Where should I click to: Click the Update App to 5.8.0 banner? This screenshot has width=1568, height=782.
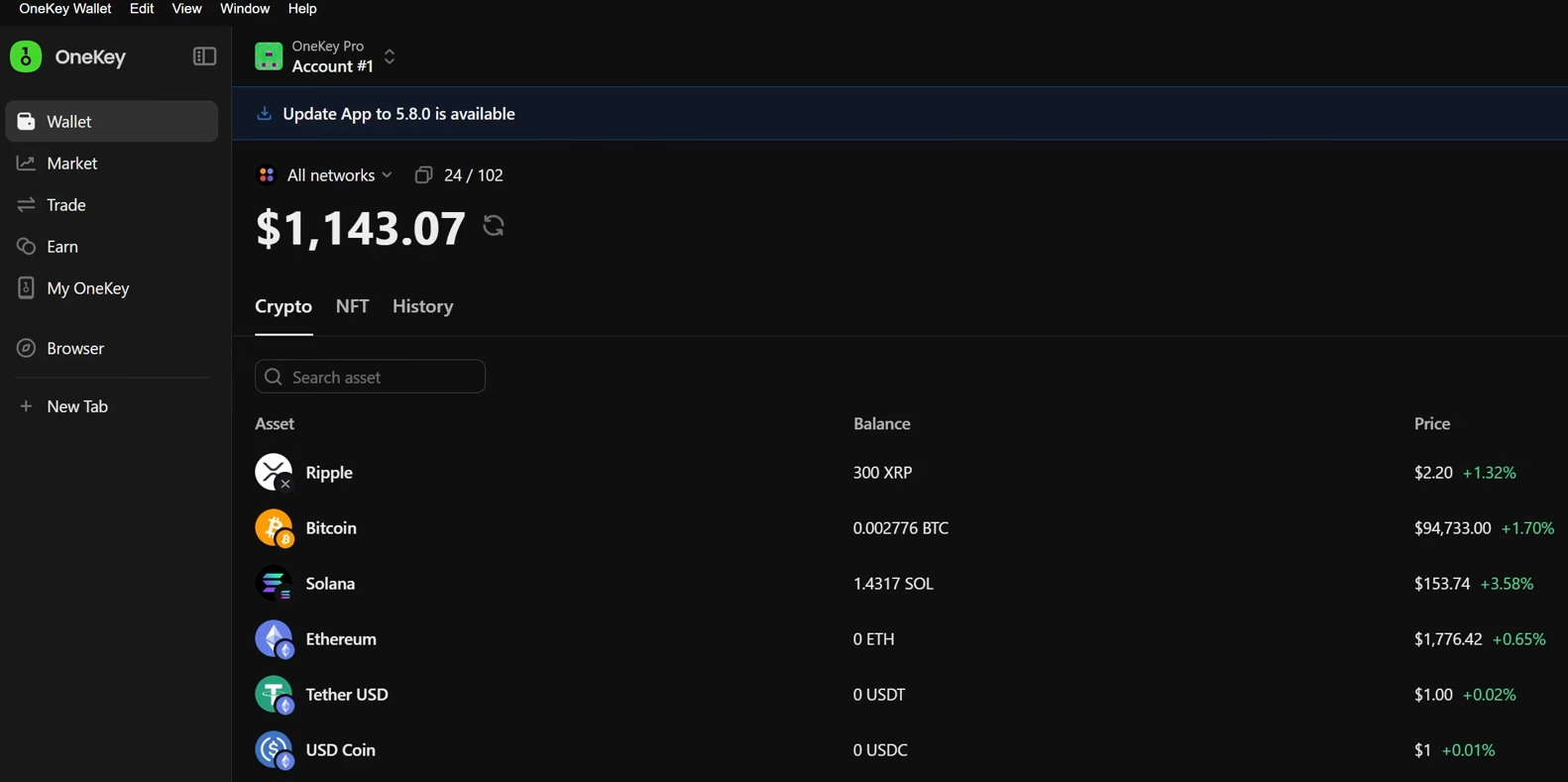[900, 113]
